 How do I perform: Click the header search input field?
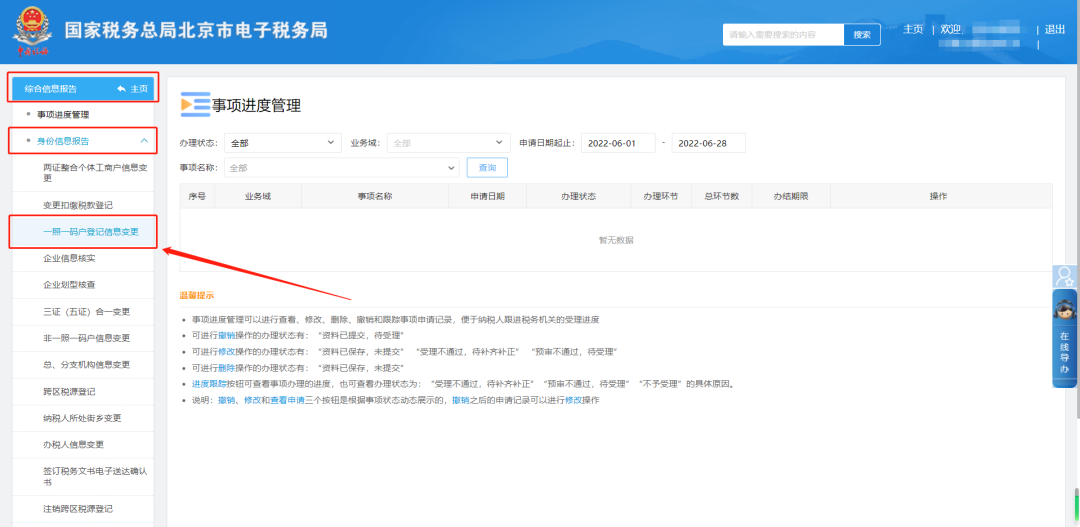tap(783, 35)
